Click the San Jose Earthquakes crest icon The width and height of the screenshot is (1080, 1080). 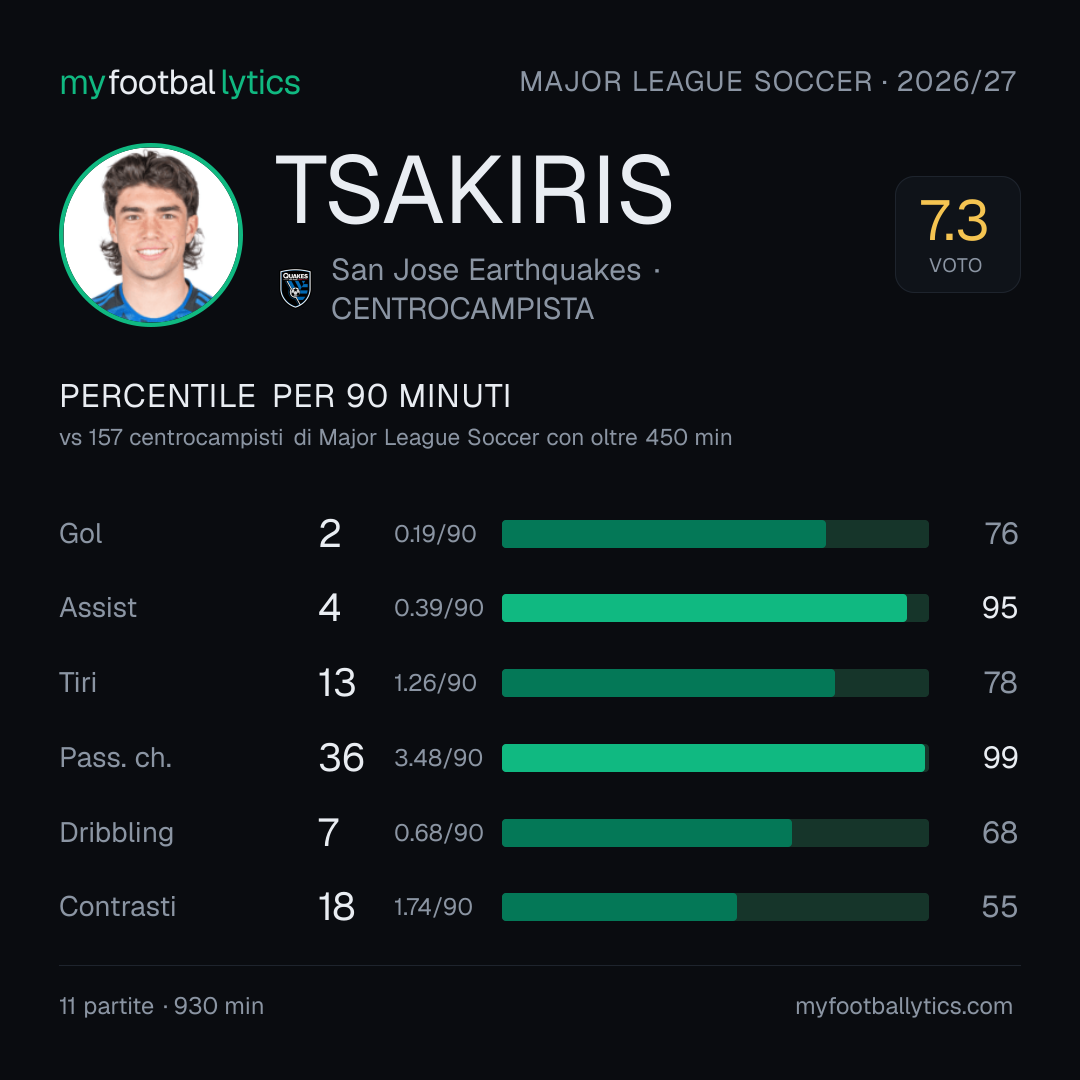pyautogui.click(x=295, y=288)
